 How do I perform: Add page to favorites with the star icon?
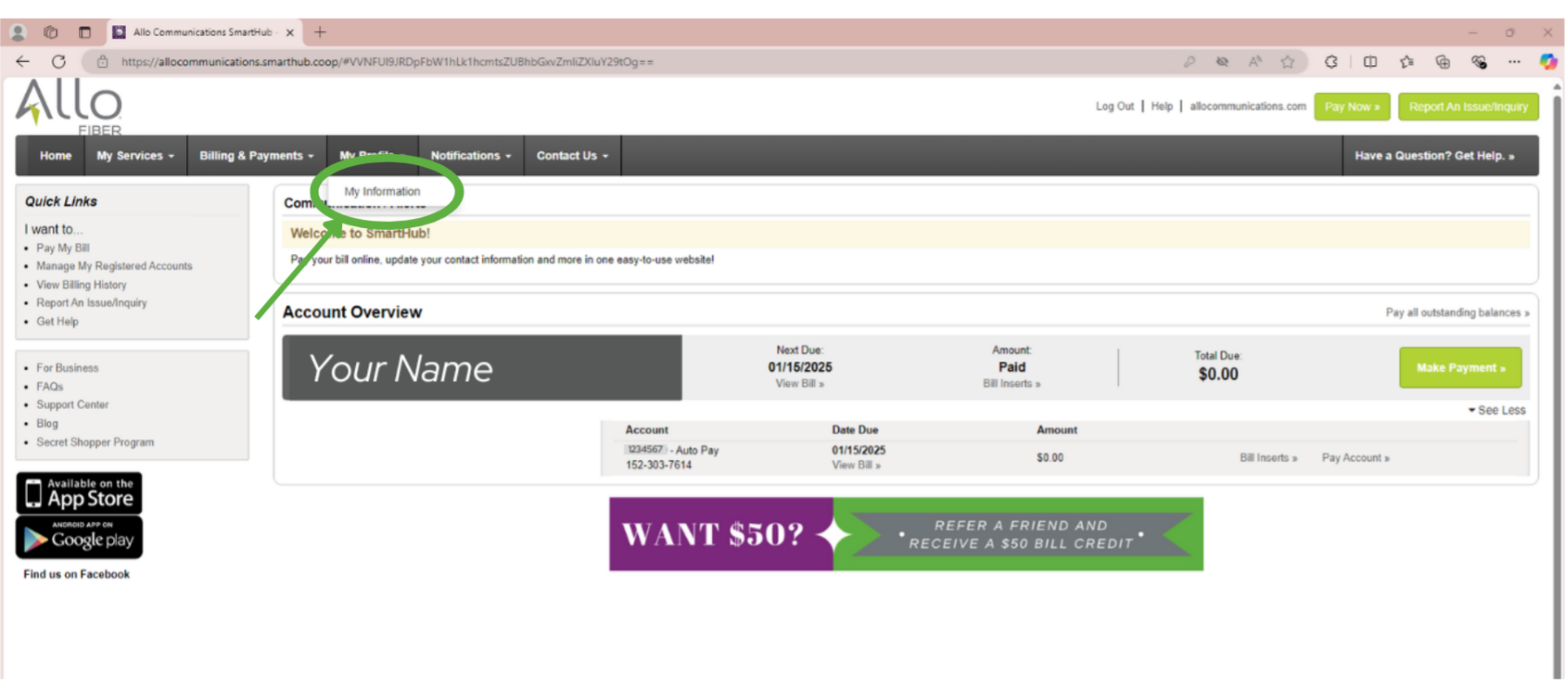pos(1288,62)
